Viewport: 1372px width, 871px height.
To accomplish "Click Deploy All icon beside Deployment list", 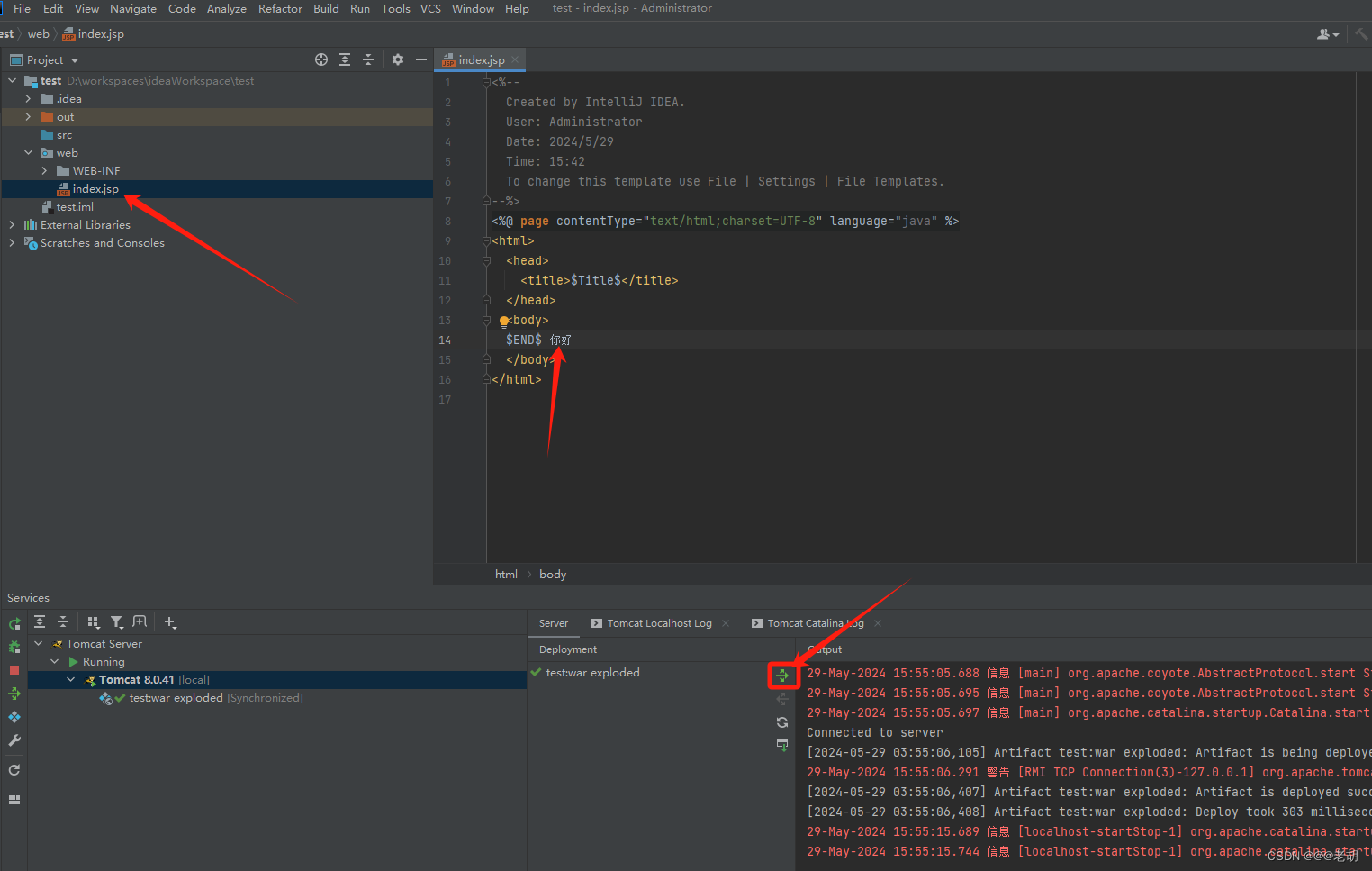I will click(782, 676).
